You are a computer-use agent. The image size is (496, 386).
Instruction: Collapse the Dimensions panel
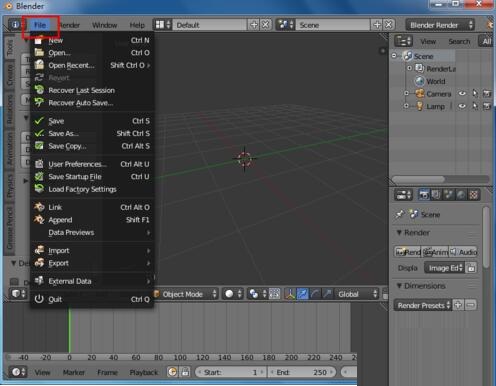[x=399, y=286]
